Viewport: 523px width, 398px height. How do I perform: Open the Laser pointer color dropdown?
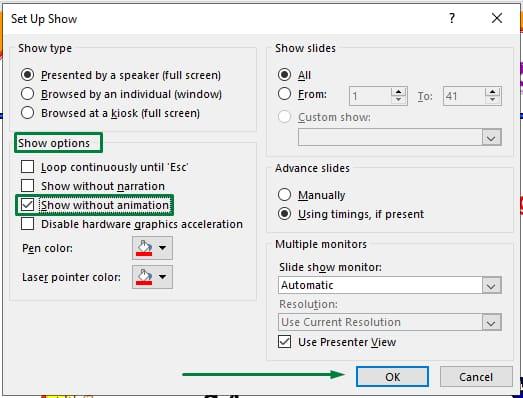point(152,277)
